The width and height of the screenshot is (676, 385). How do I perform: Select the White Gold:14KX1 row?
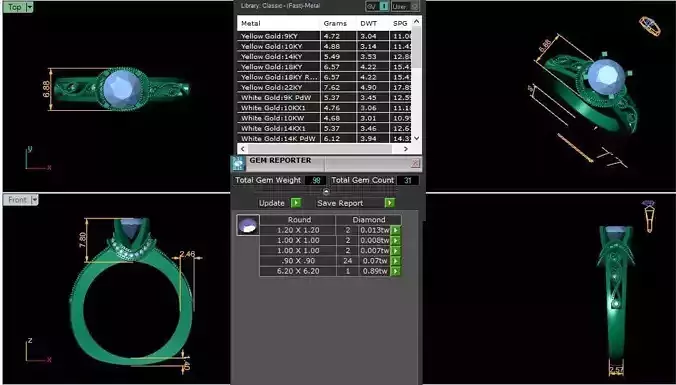[x=325, y=128]
